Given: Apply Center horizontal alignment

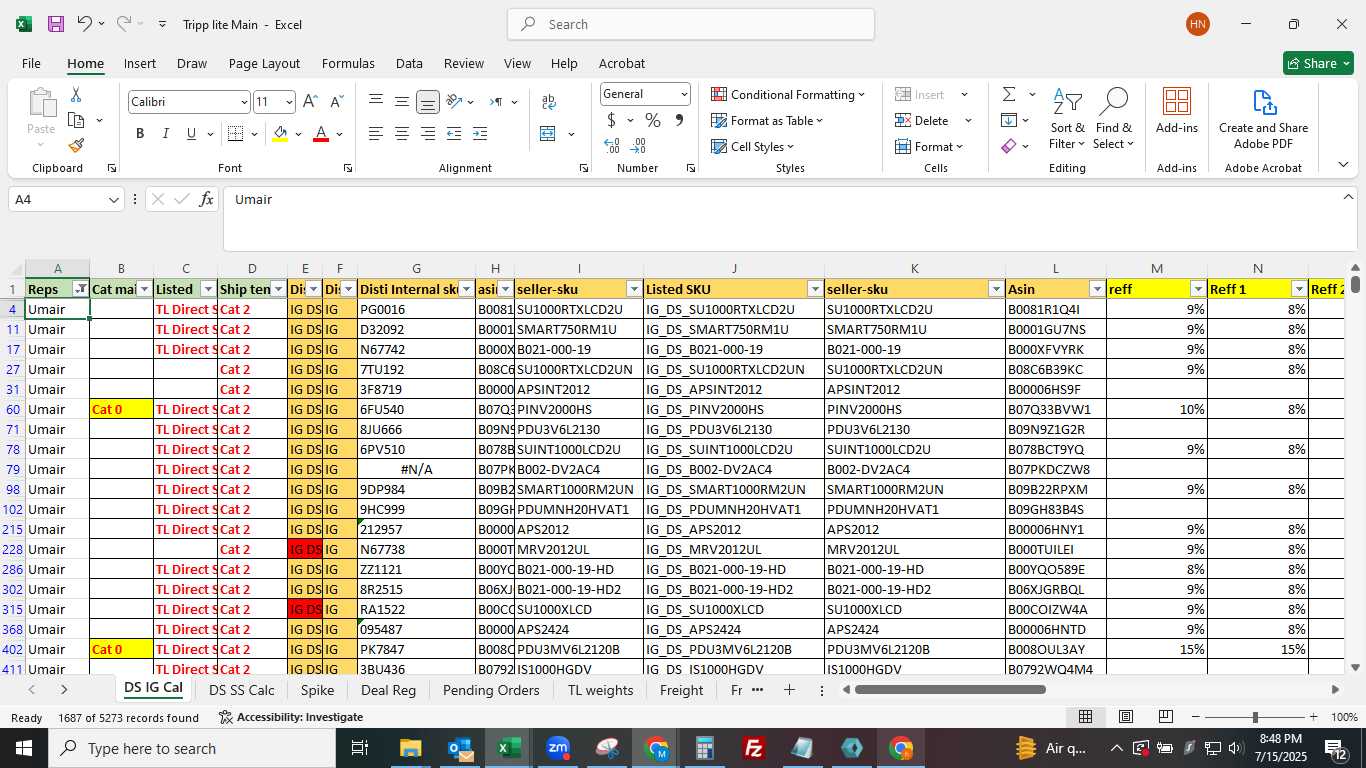Looking at the screenshot, I should (x=401, y=134).
